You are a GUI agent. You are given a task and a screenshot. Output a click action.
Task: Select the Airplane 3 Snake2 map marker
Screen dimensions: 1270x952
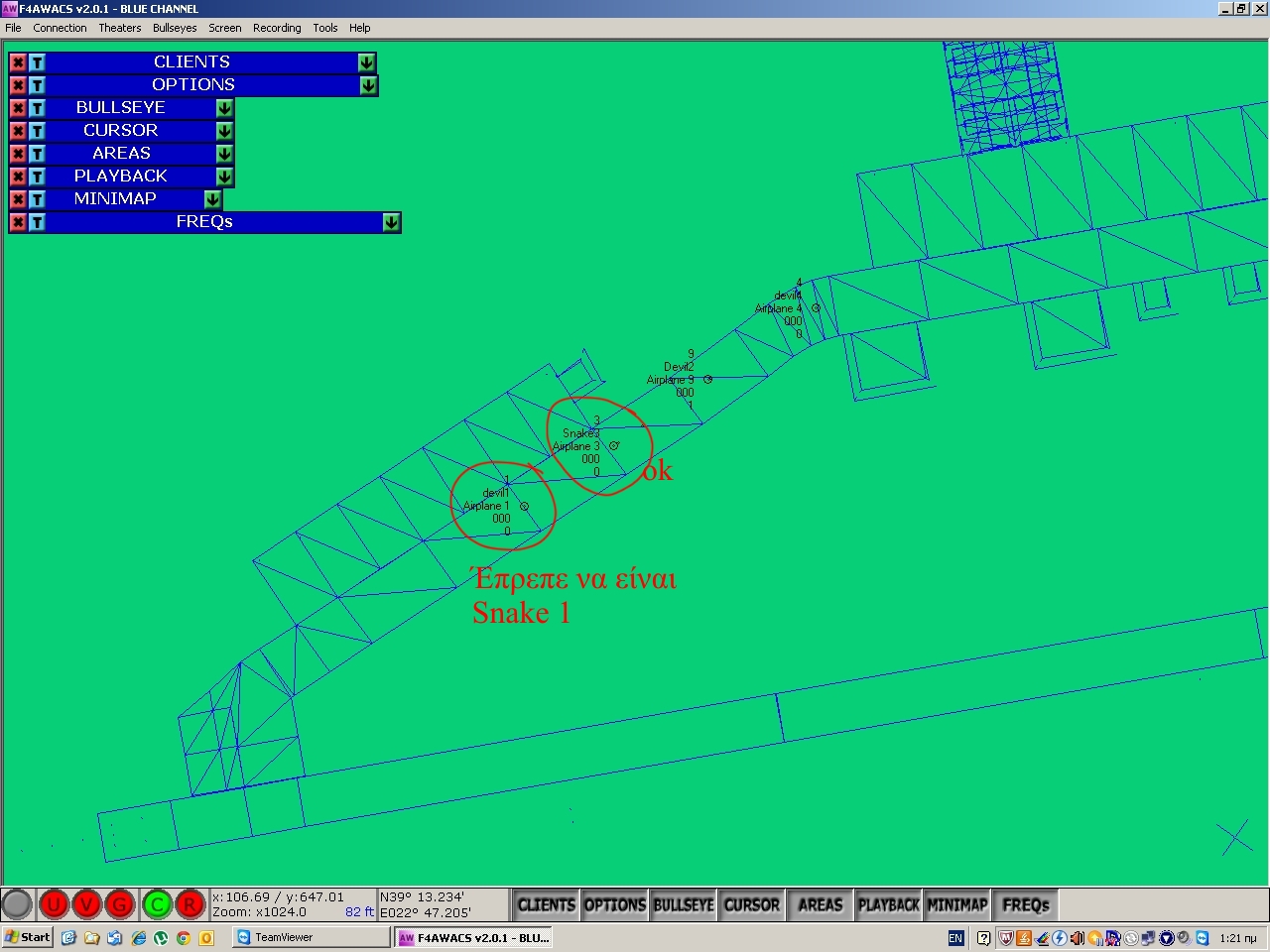point(614,446)
